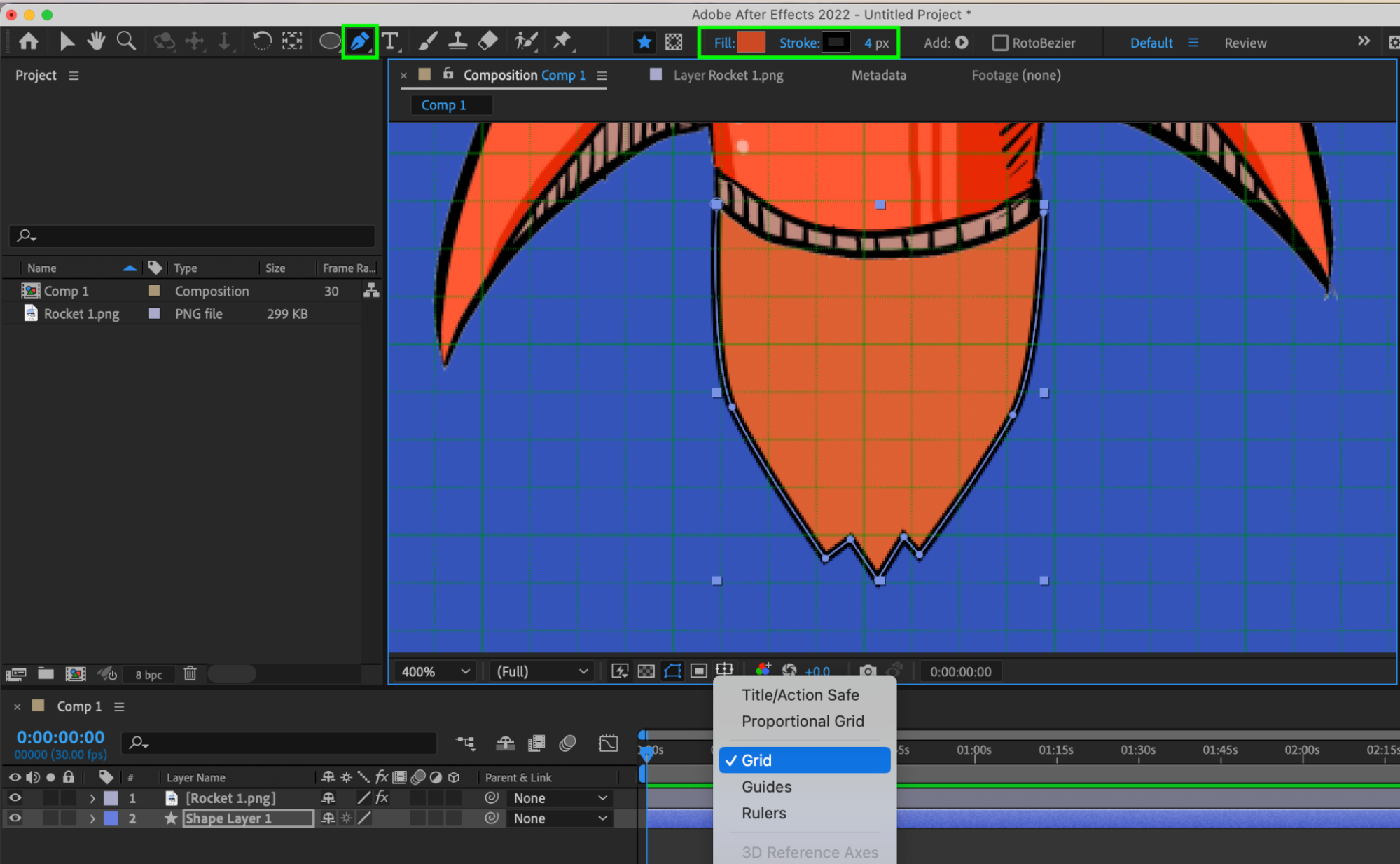Screen dimensions: 1400x864
Task: Open the Review workspace
Action: [1245, 43]
